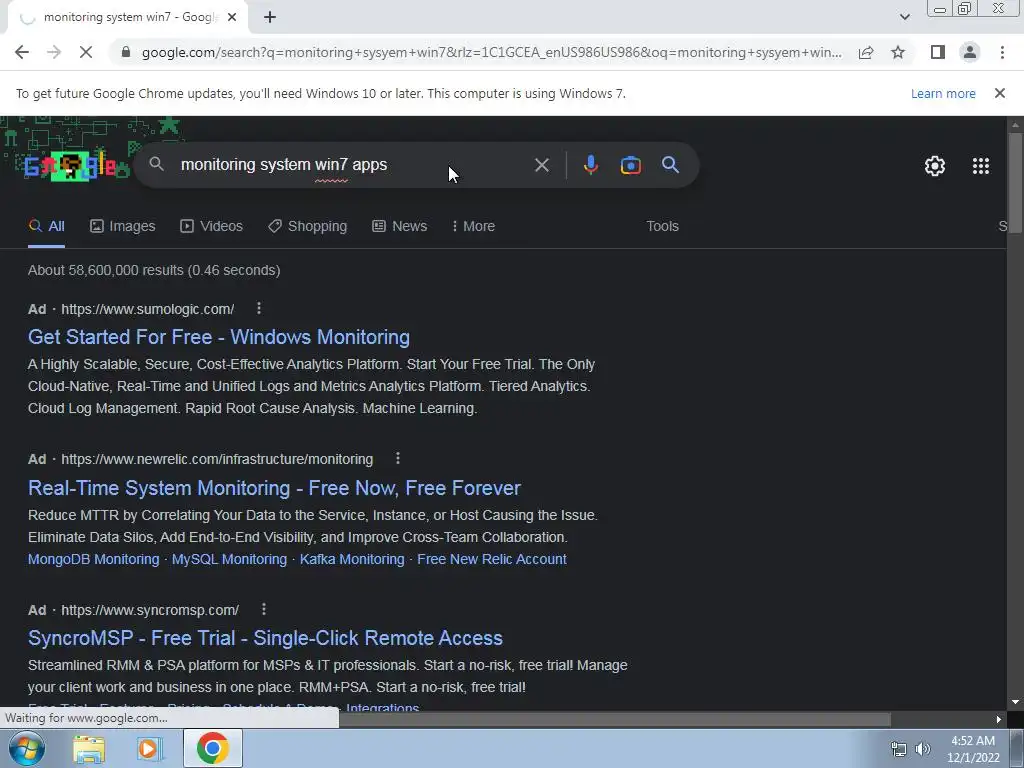Open a new browser tab
This screenshot has width=1024, height=768.
point(270,18)
